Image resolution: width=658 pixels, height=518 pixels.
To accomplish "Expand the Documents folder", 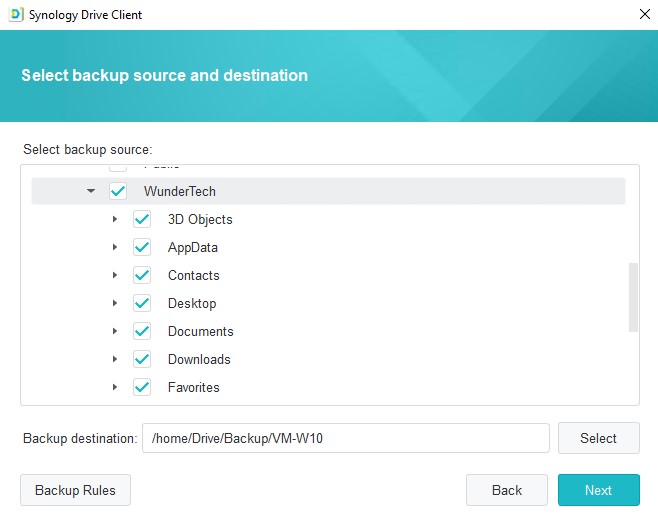I will (115, 331).
